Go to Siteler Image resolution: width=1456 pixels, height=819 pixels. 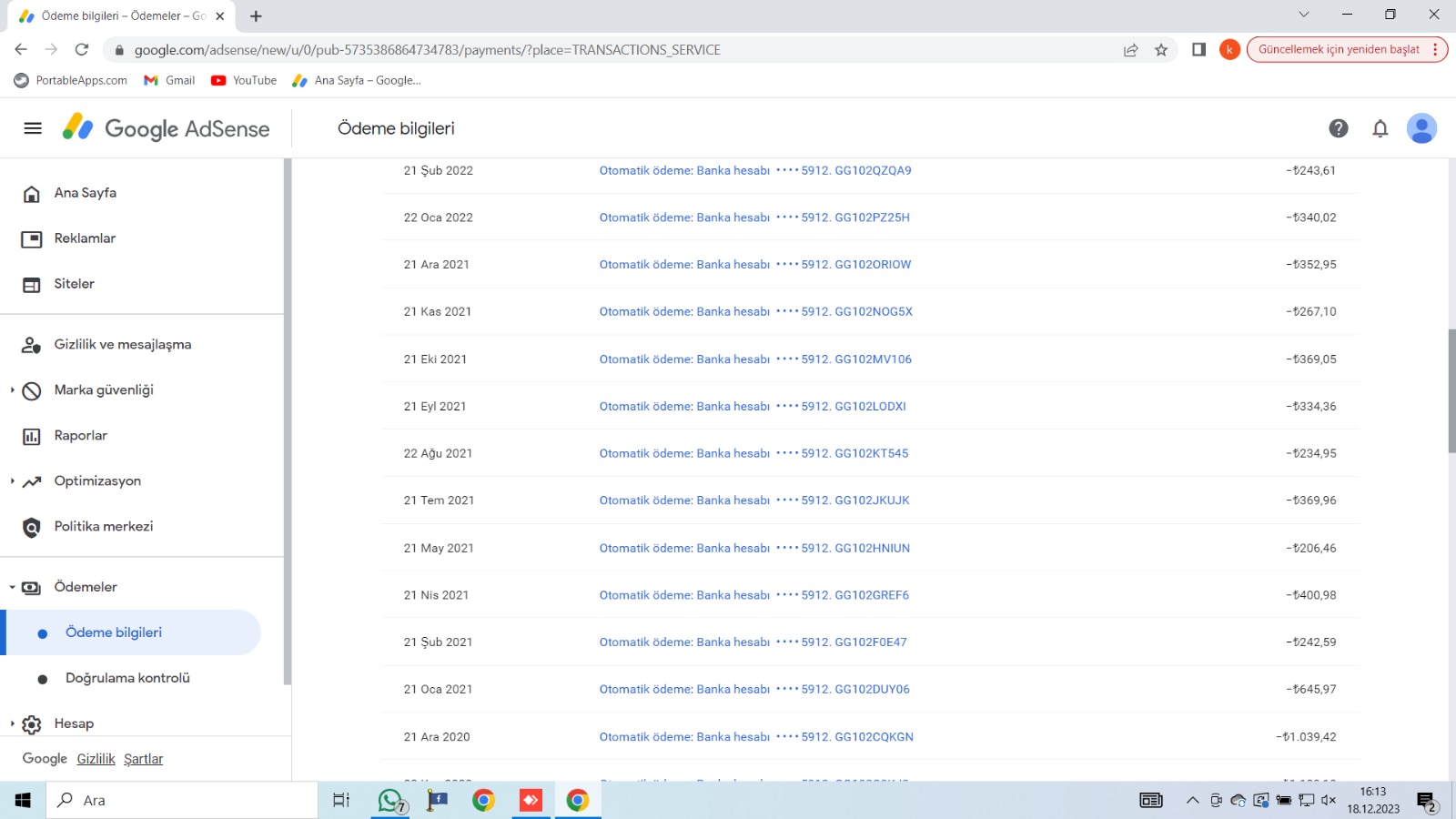tap(74, 284)
